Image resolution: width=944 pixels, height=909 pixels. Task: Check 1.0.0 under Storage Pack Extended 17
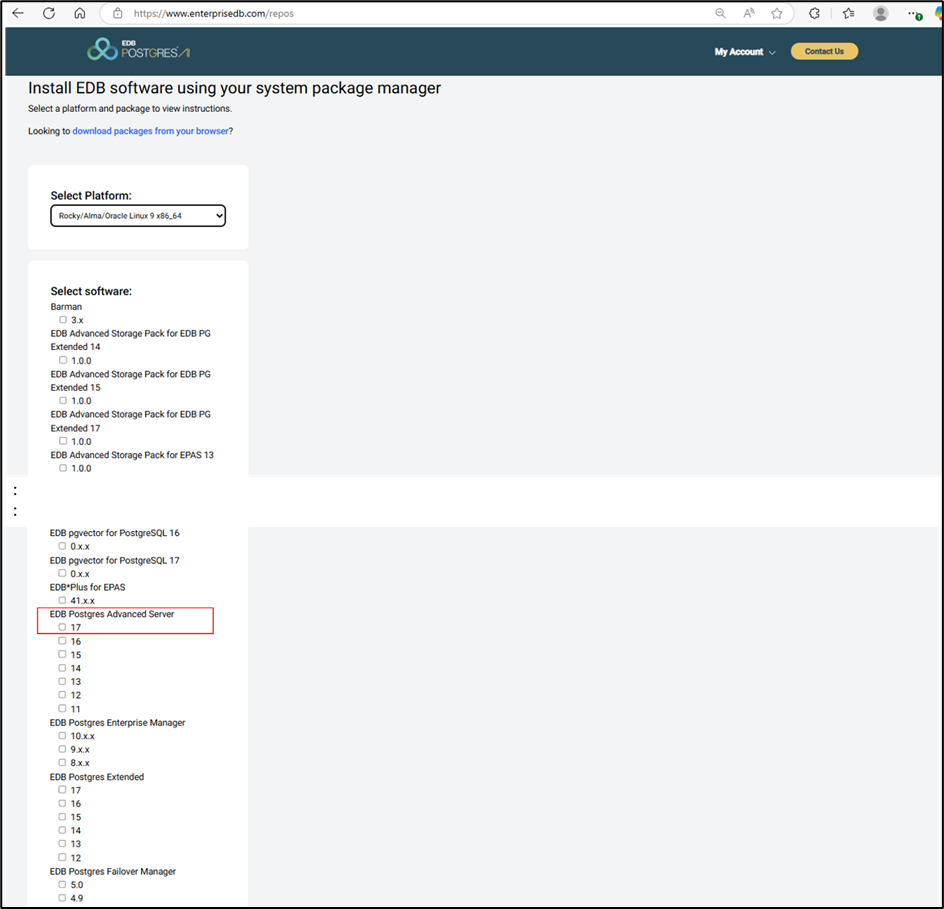pyautogui.click(x=63, y=441)
